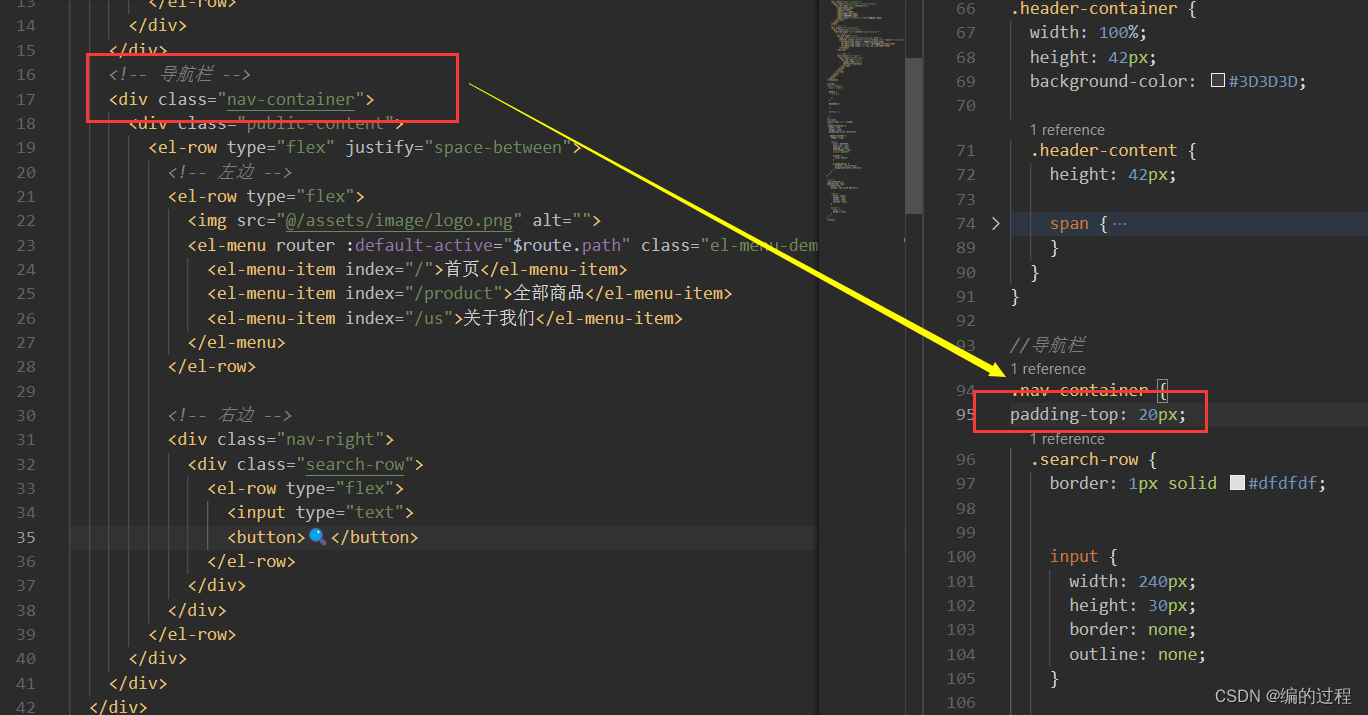
Task: Click the .header-content selector
Action: 1104,150
